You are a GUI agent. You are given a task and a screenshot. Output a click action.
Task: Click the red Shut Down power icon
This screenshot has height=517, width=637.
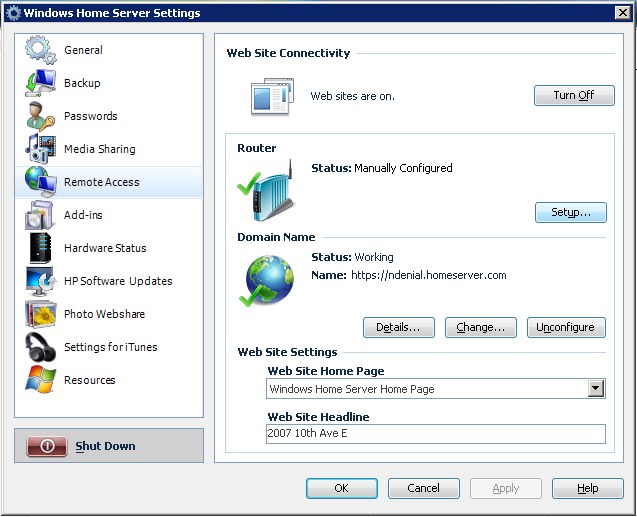pyautogui.click(x=47, y=446)
